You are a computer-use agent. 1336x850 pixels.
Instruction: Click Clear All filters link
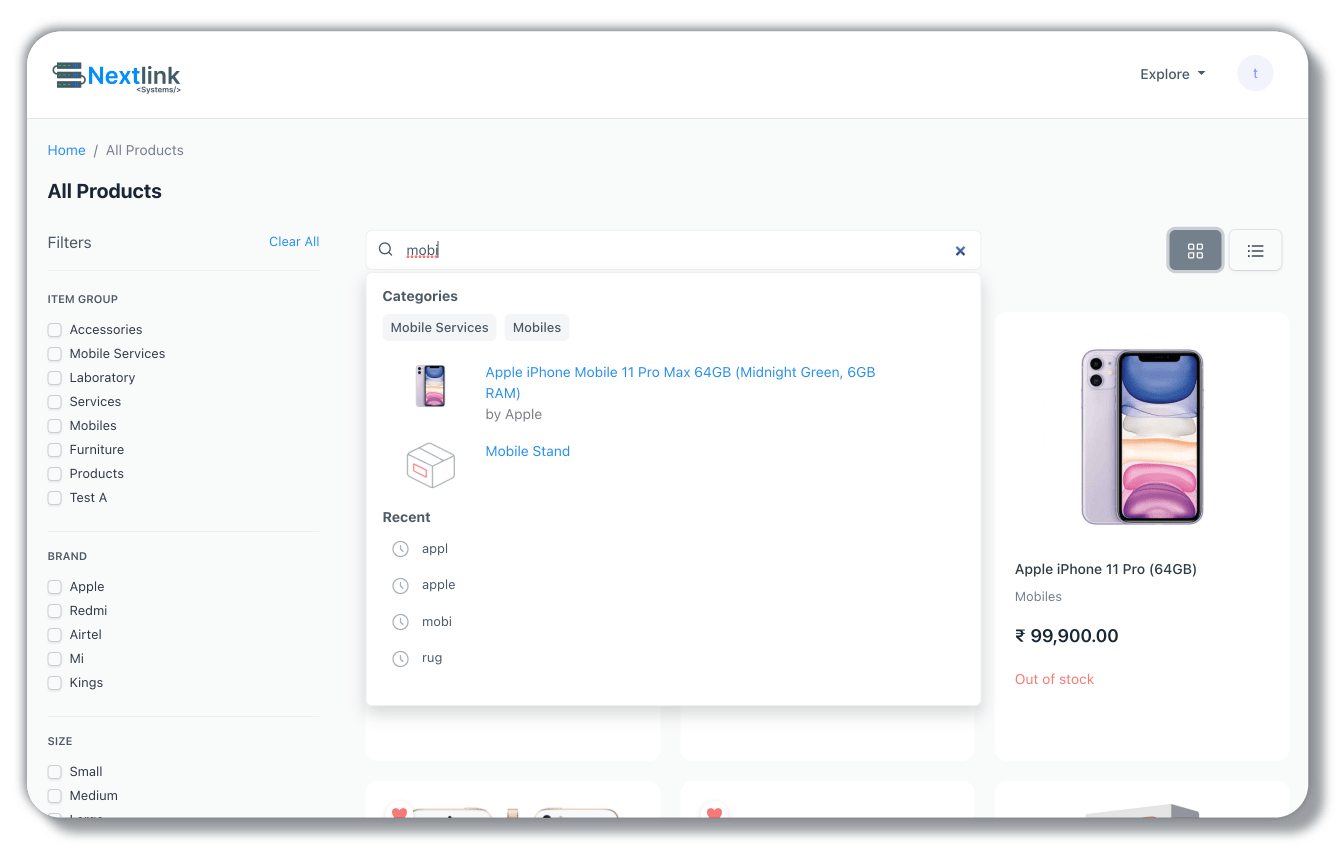(294, 241)
